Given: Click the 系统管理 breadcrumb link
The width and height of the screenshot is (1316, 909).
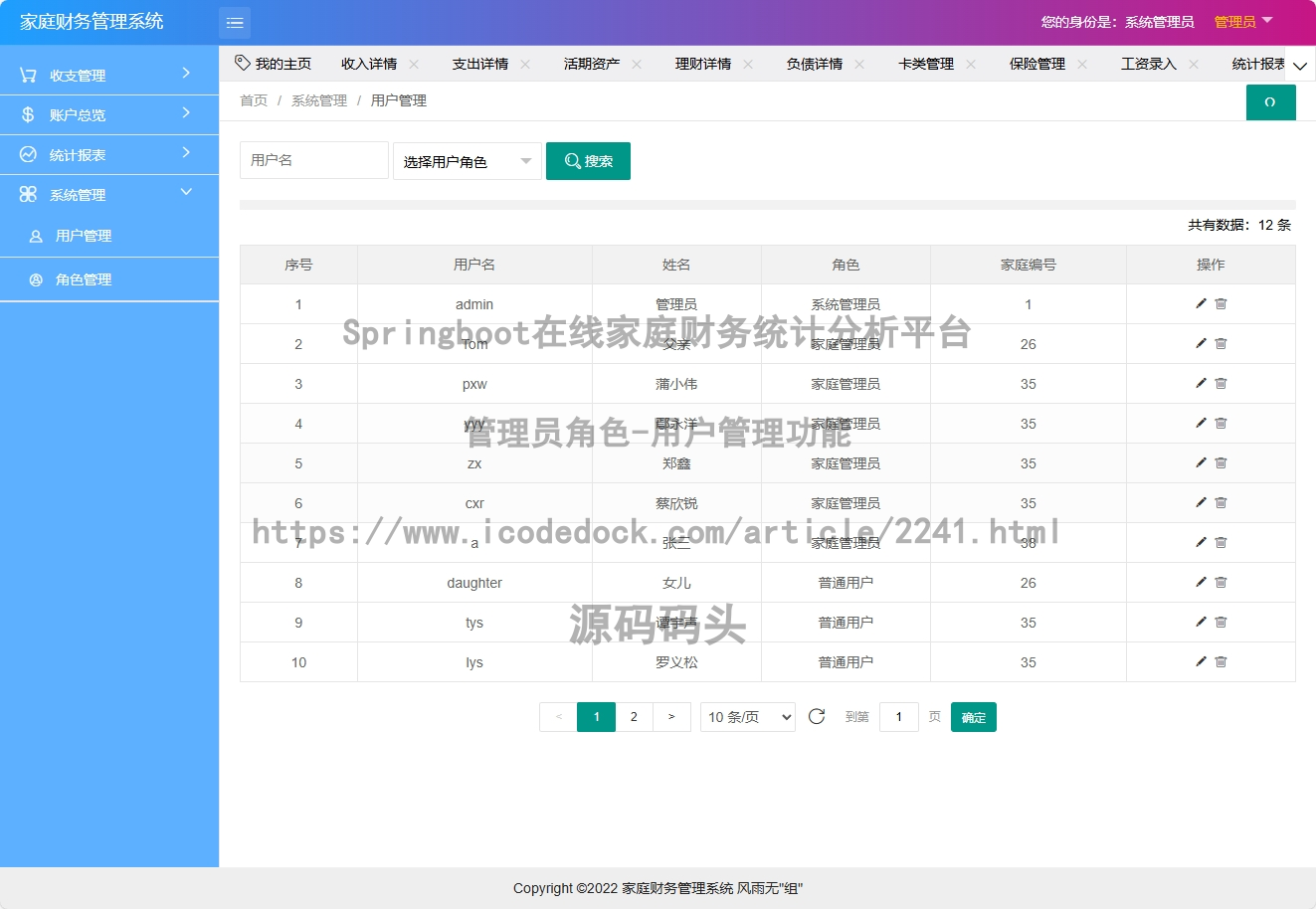Looking at the screenshot, I should coord(319,100).
